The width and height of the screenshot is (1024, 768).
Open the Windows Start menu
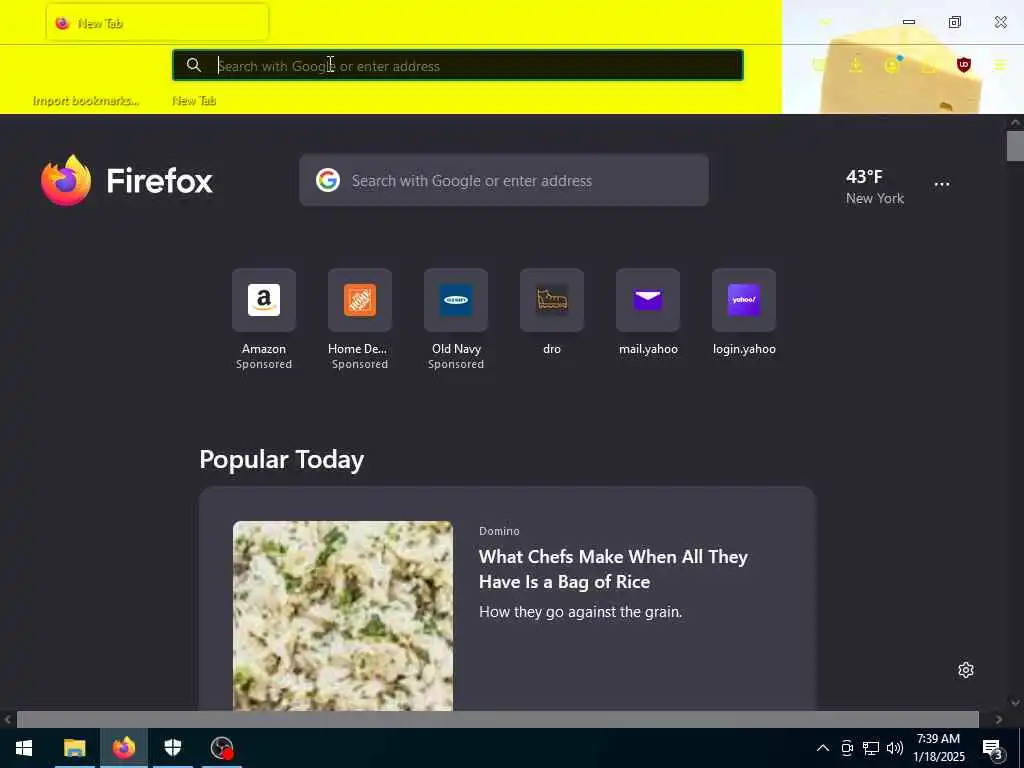pos(24,748)
